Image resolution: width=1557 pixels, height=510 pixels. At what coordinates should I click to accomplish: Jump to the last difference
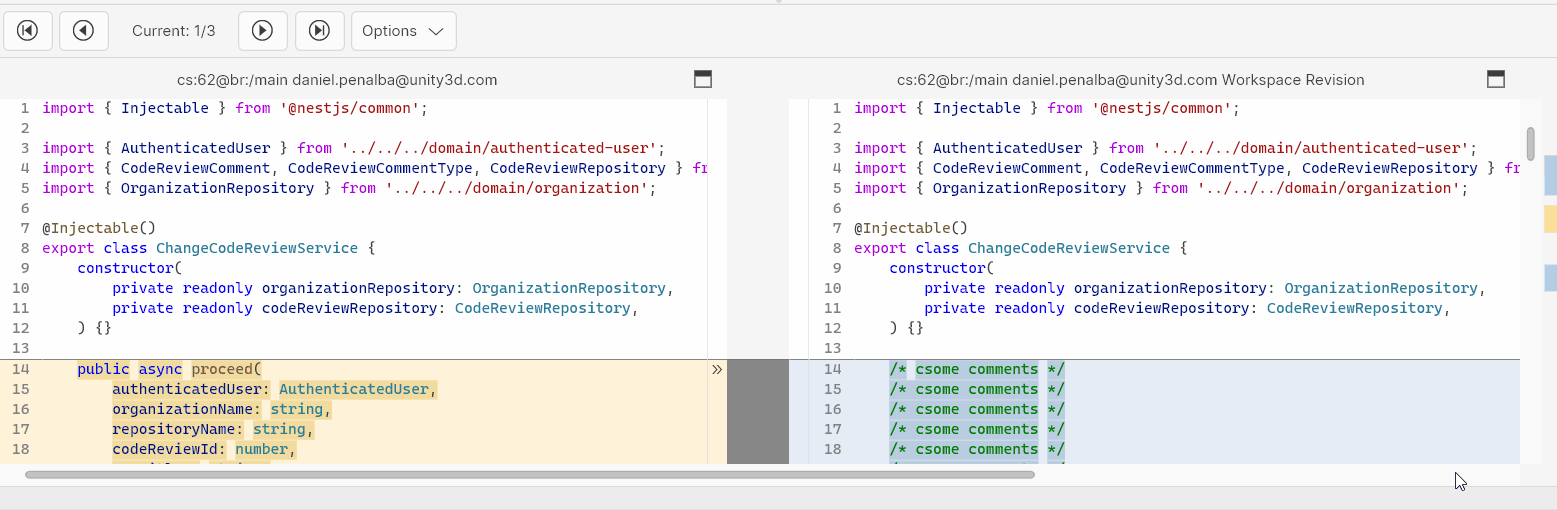tap(320, 31)
